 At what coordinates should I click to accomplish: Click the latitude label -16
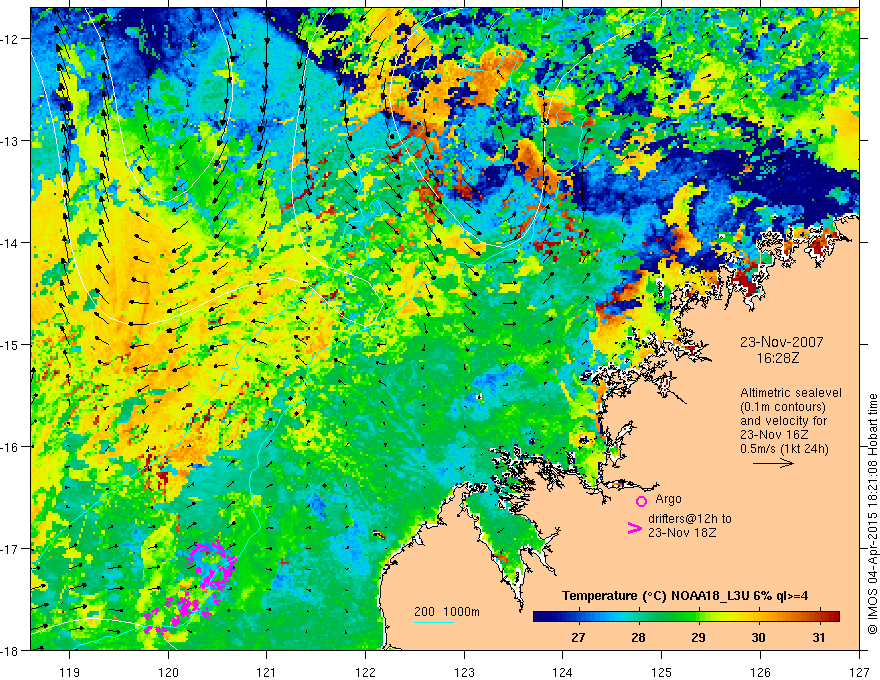(x=11, y=447)
